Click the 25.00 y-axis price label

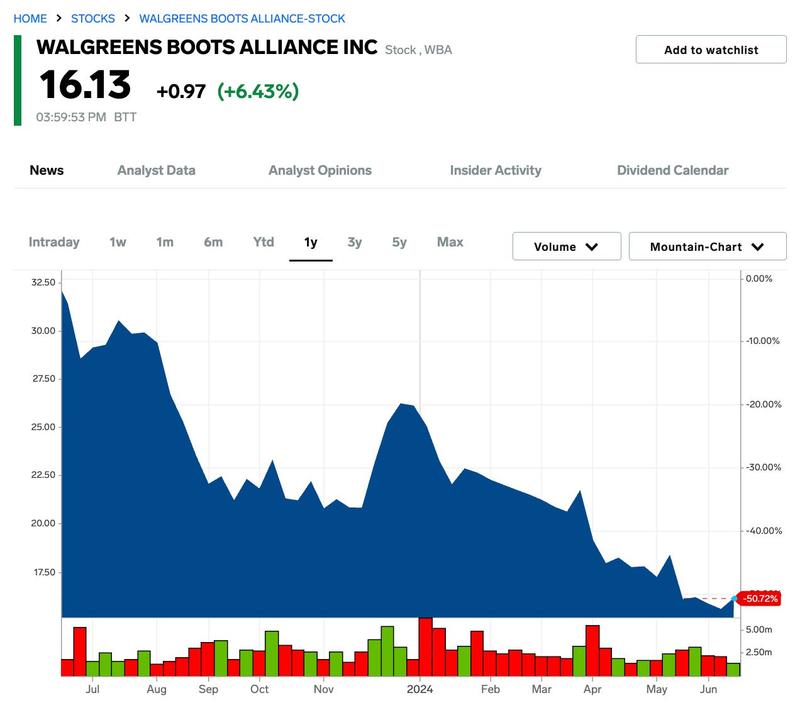43,427
